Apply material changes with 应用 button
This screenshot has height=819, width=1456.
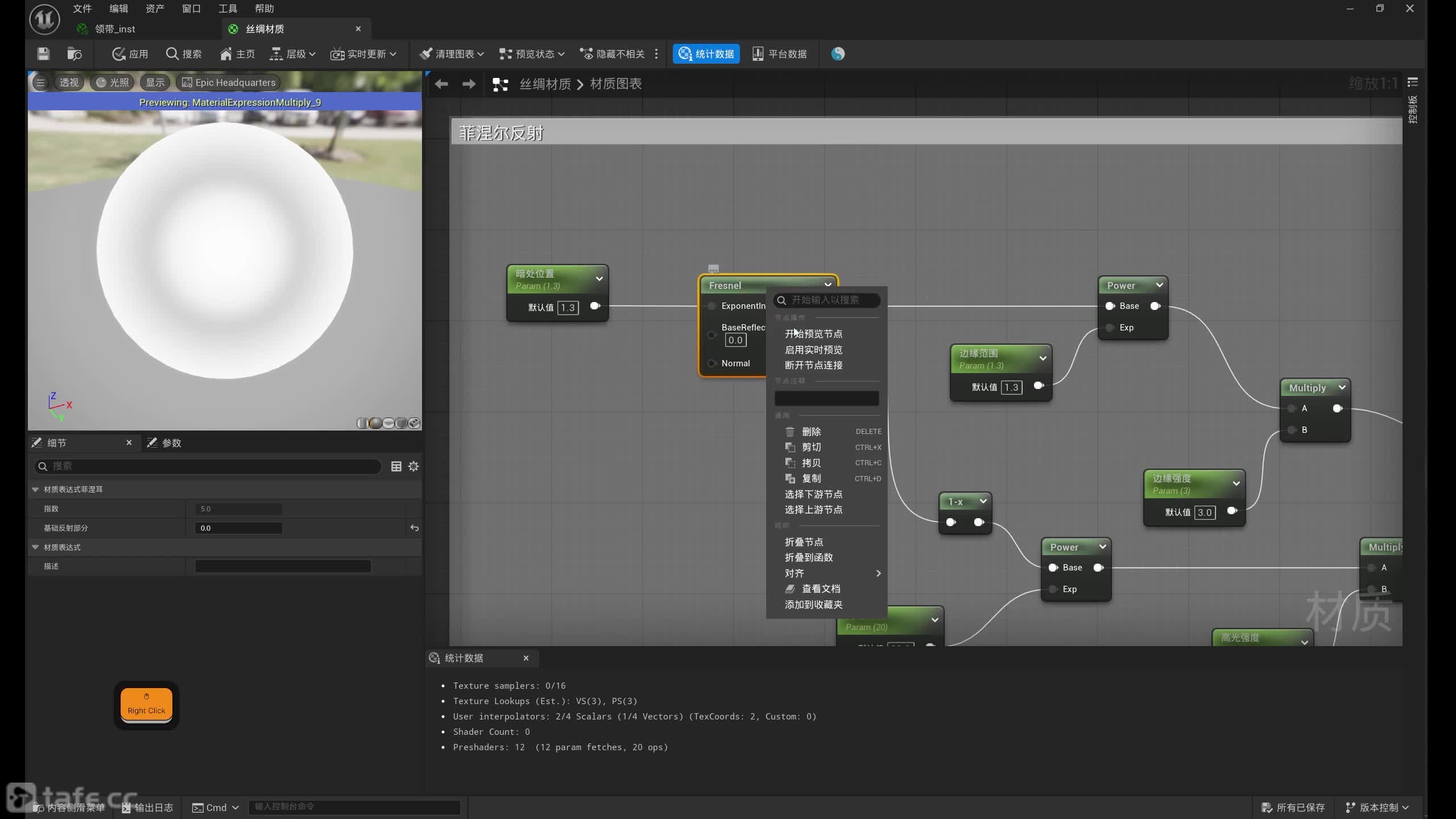pyautogui.click(x=130, y=54)
